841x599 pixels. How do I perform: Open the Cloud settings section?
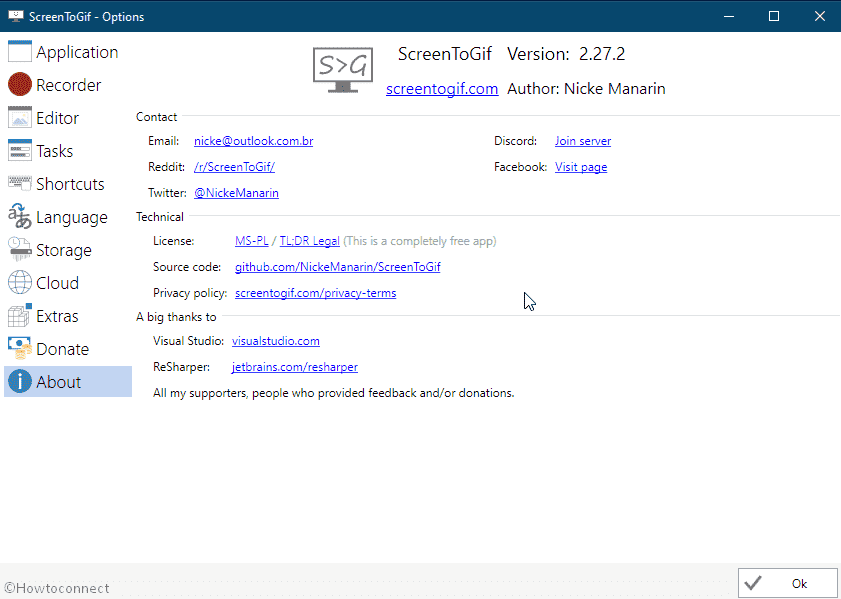click(x=55, y=282)
